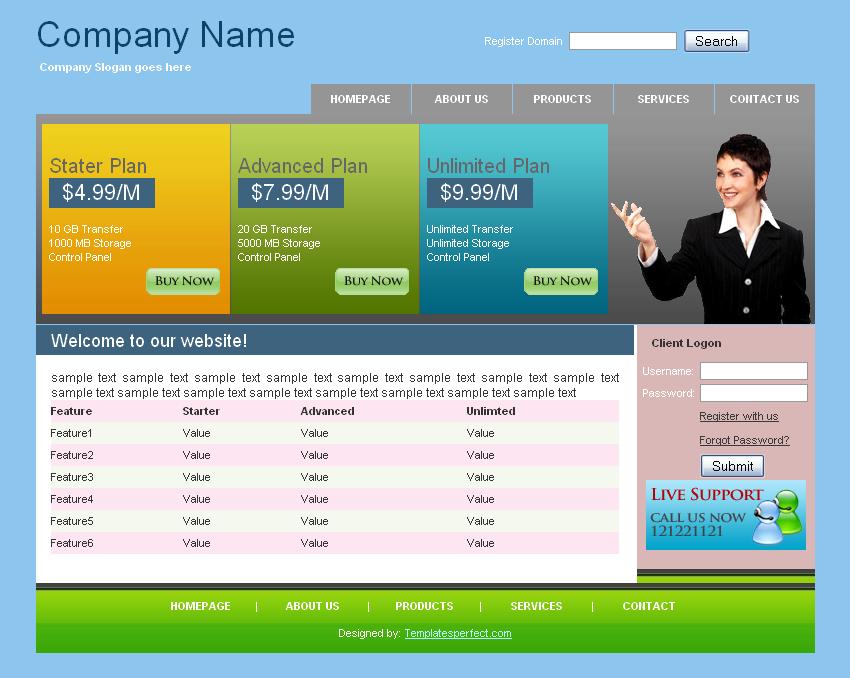Select the Feature4 row label
This screenshot has width=850, height=678.
click(x=72, y=499)
